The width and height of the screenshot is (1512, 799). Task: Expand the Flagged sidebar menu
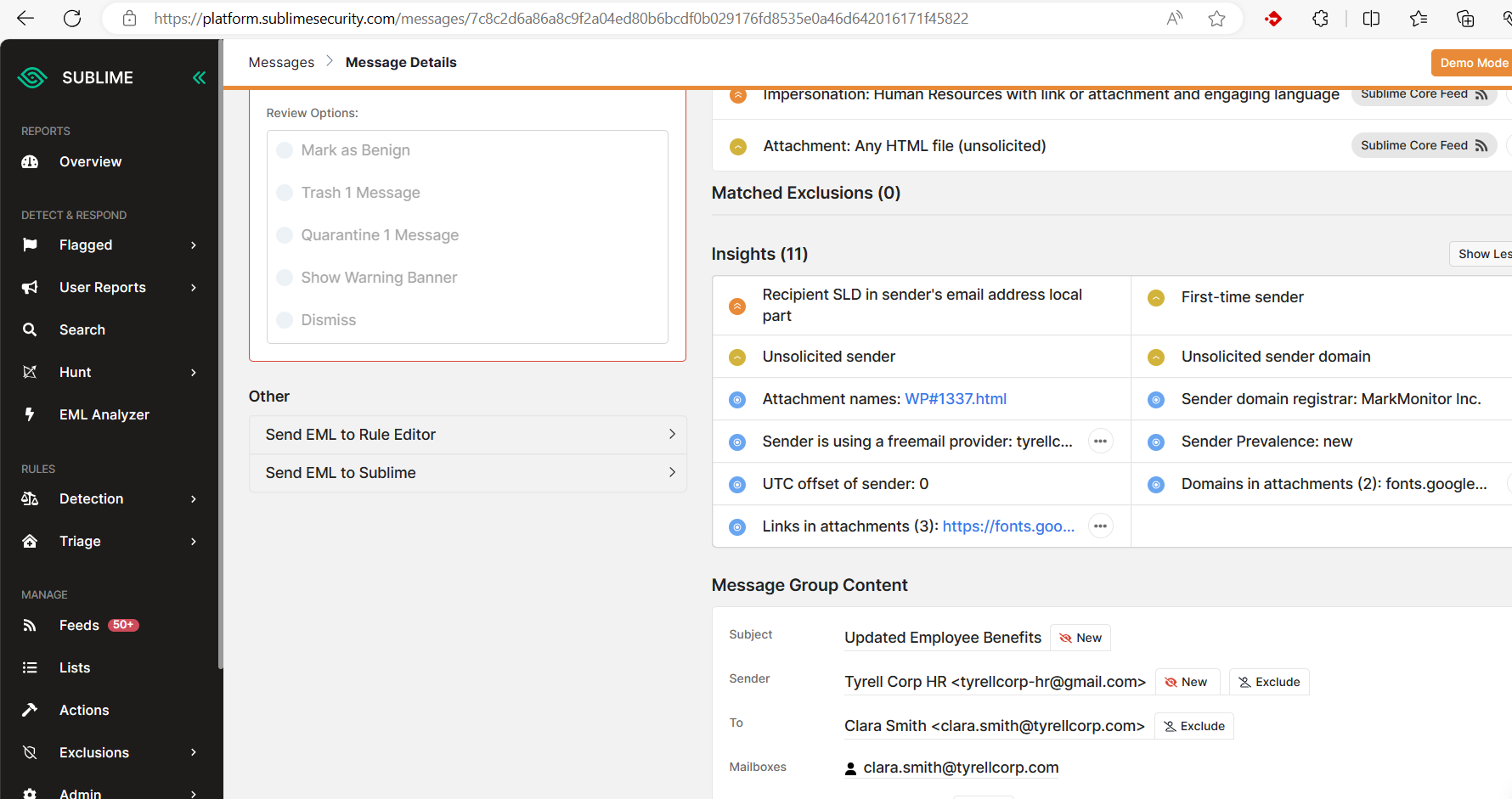click(x=194, y=245)
